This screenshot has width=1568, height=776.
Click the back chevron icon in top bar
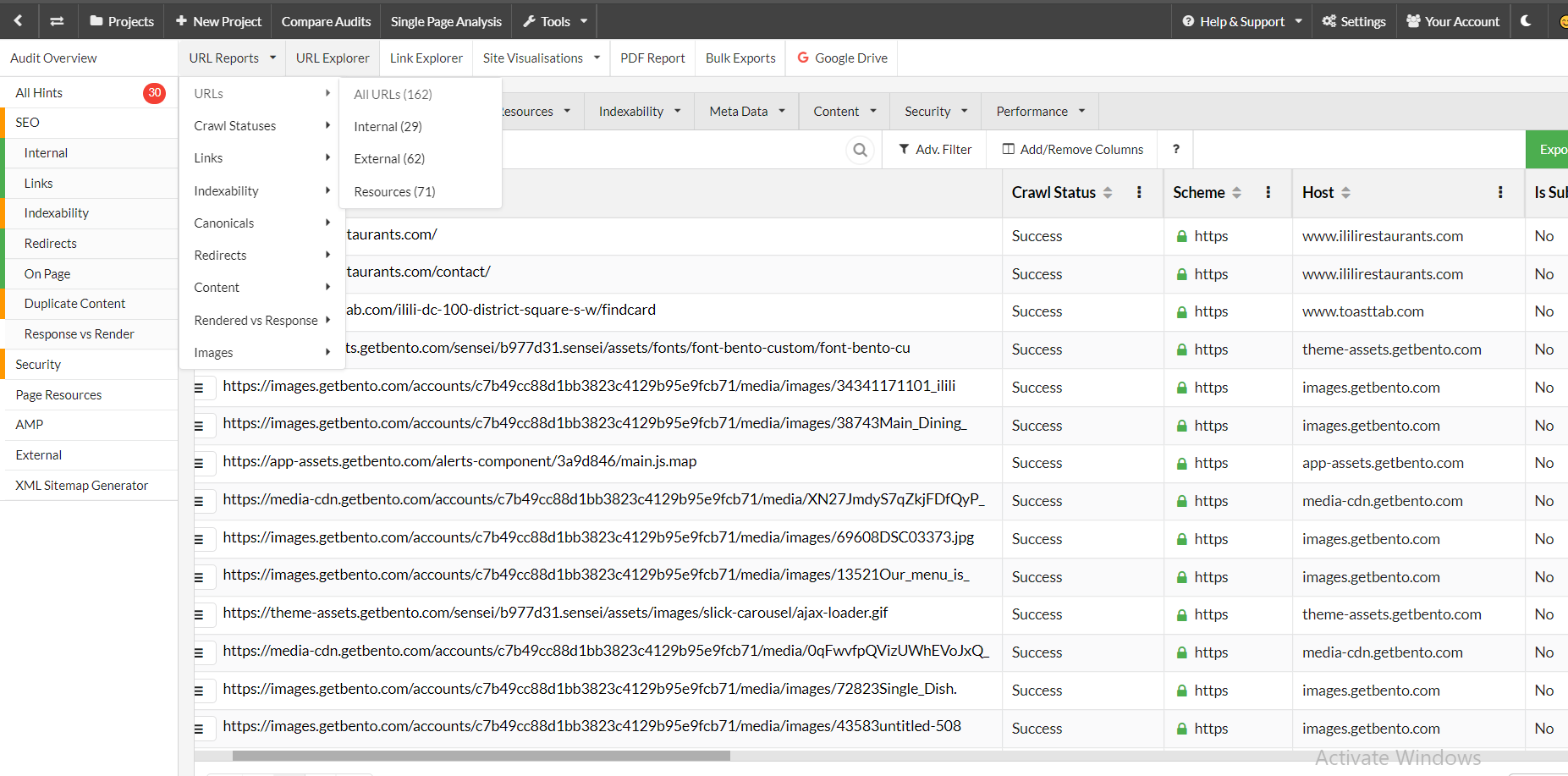coord(18,21)
